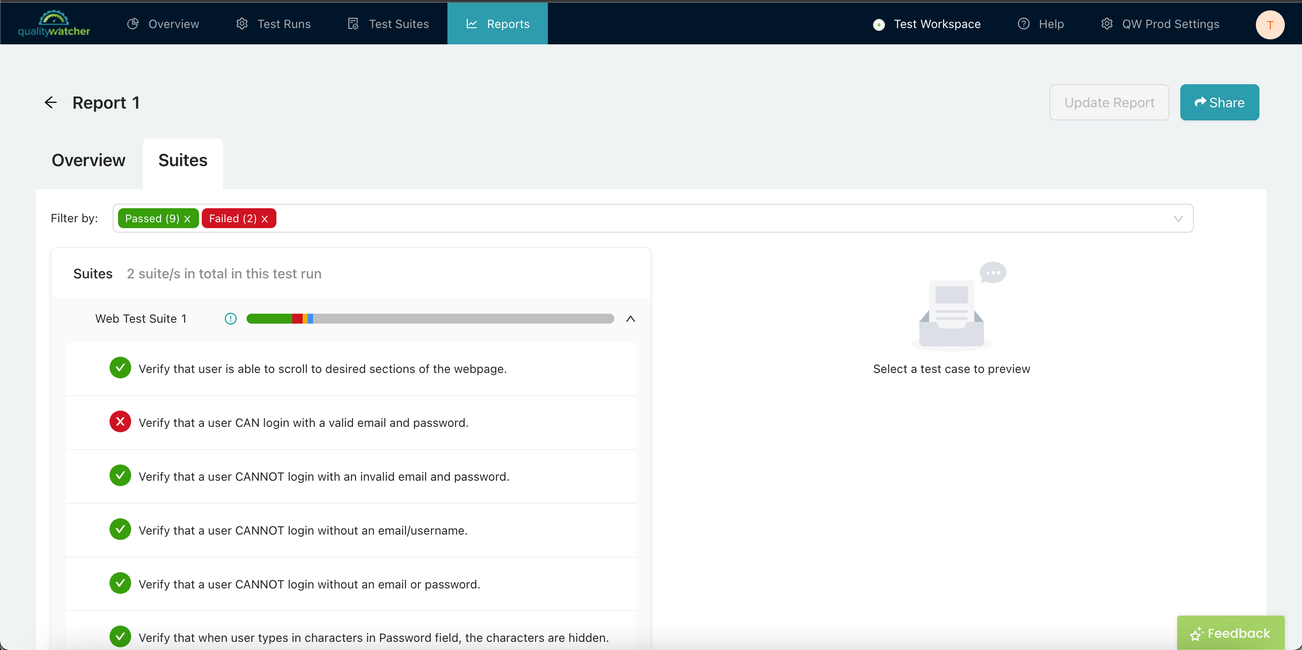
Task: Go back using the arrow beside Report 1
Action: pyautogui.click(x=51, y=103)
